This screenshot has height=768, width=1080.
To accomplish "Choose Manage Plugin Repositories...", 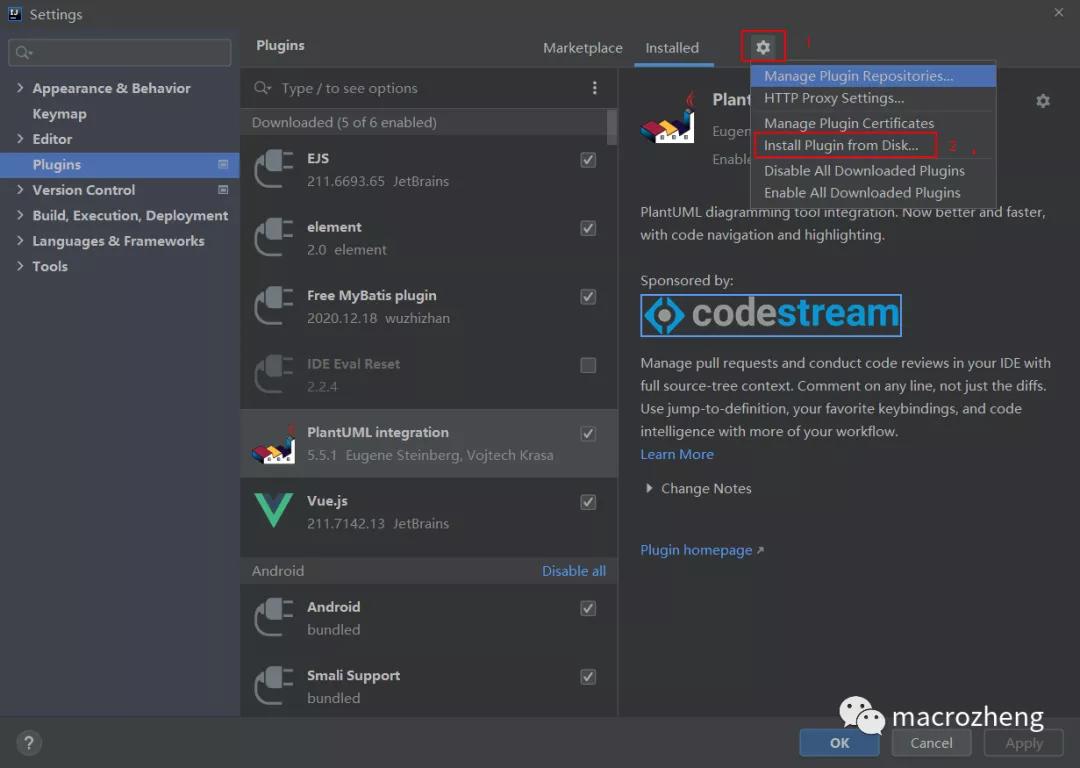I will (873, 76).
